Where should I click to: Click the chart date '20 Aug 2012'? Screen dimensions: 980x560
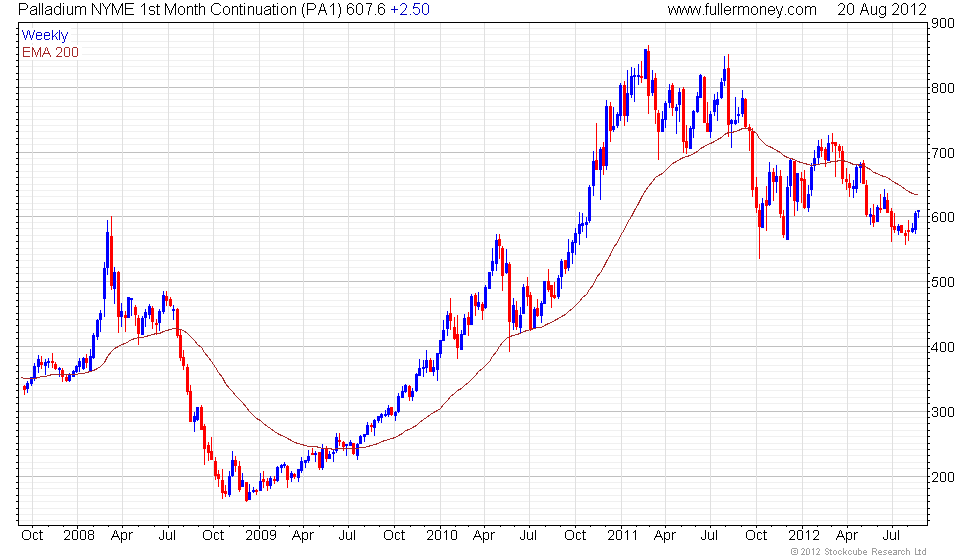tap(882, 10)
